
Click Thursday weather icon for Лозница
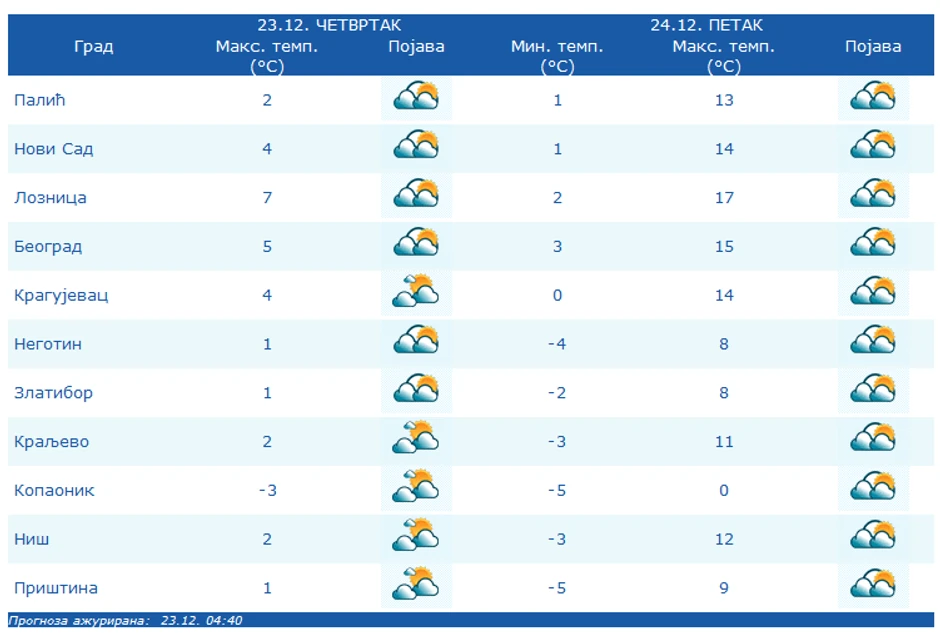[416, 196]
